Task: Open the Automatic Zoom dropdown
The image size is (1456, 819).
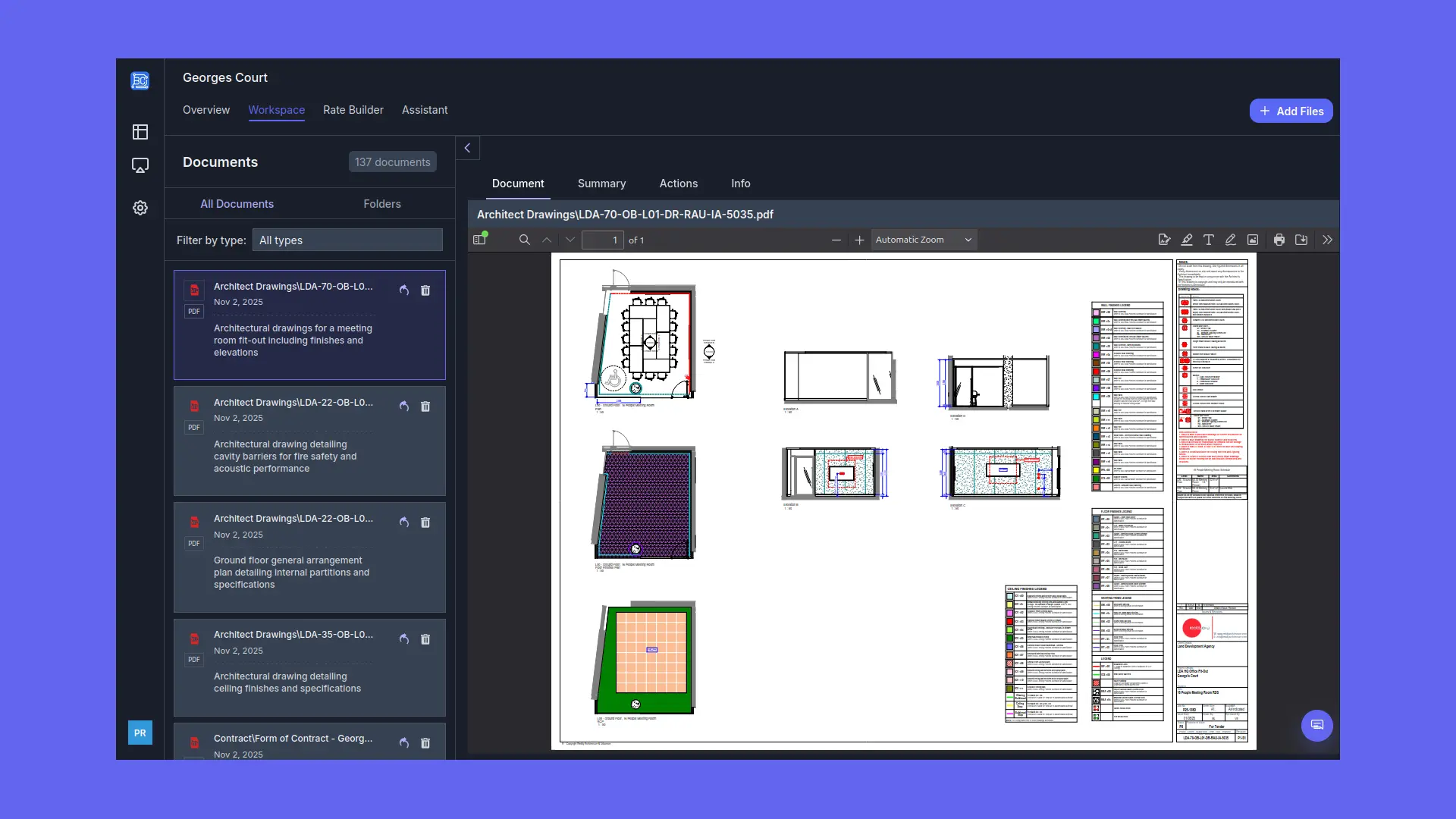Action: [x=923, y=240]
